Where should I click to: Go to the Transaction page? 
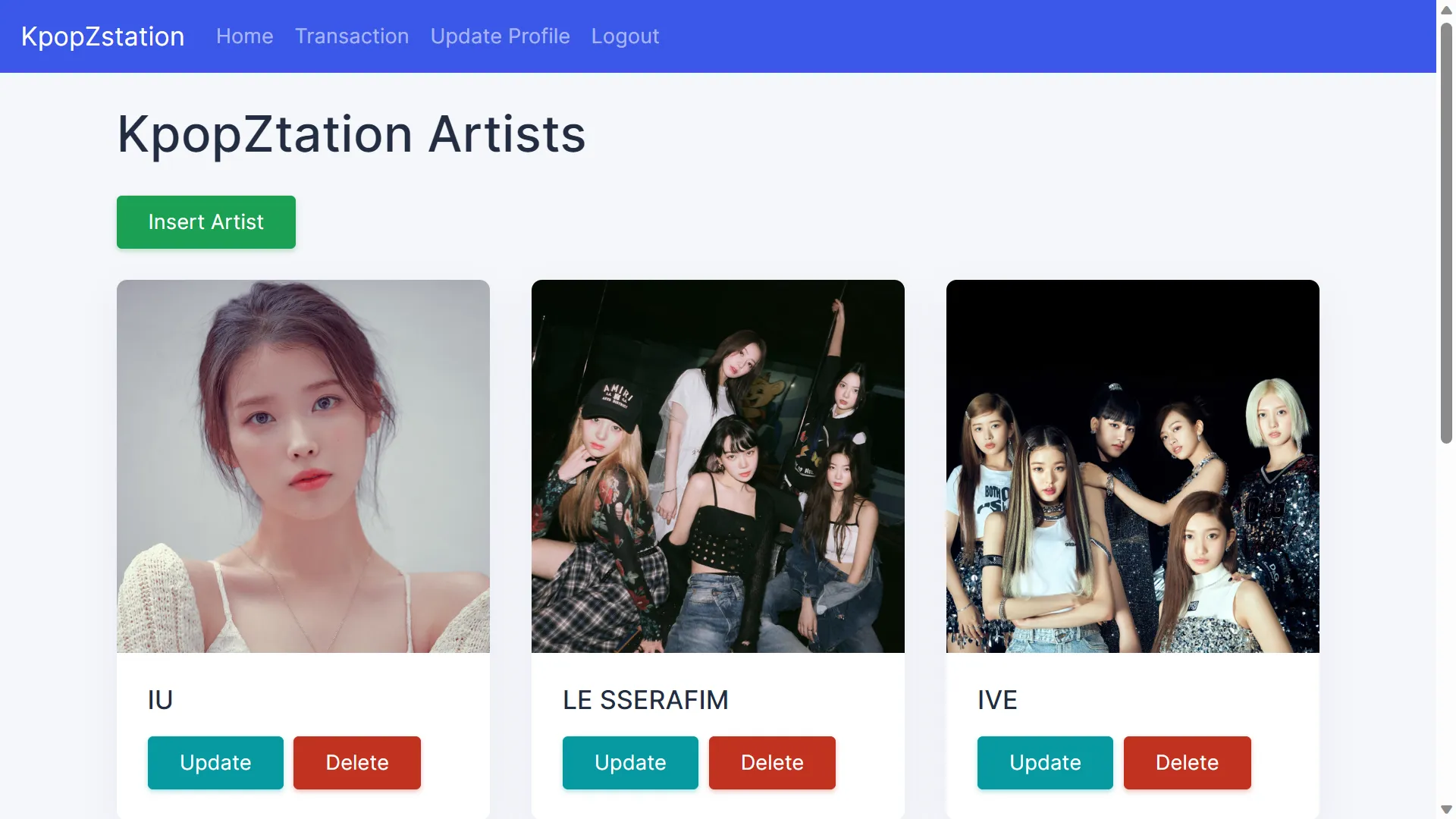click(x=352, y=36)
